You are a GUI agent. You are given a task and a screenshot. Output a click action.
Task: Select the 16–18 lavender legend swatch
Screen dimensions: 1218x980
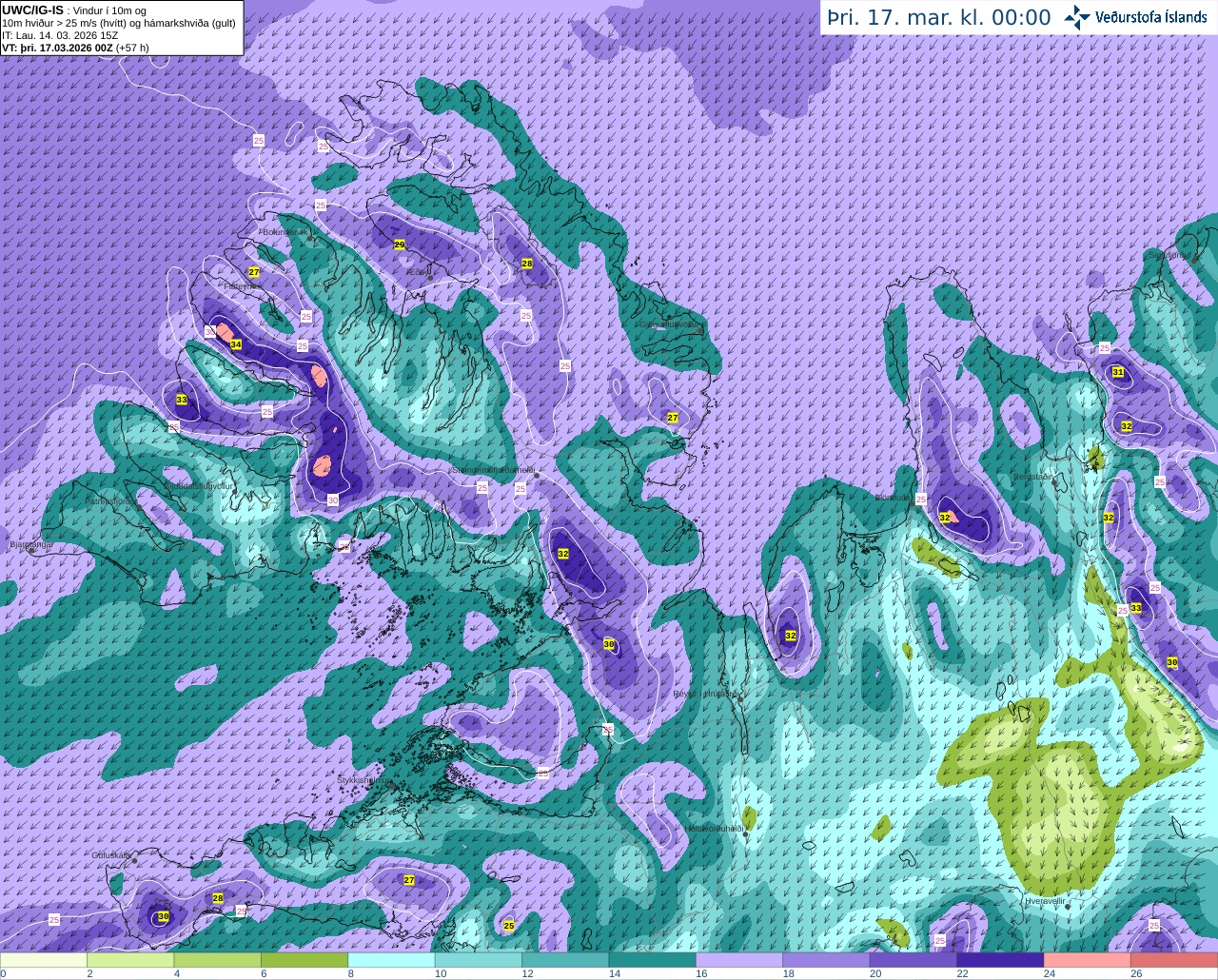[740, 960]
